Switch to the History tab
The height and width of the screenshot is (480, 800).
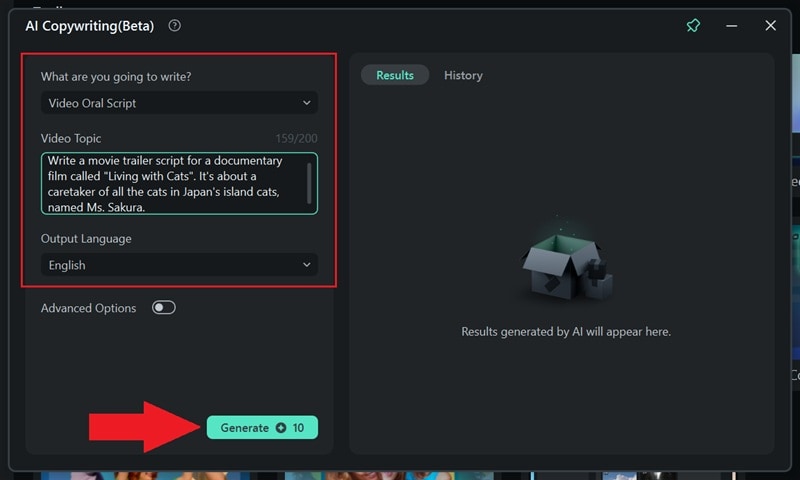pos(463,75)
